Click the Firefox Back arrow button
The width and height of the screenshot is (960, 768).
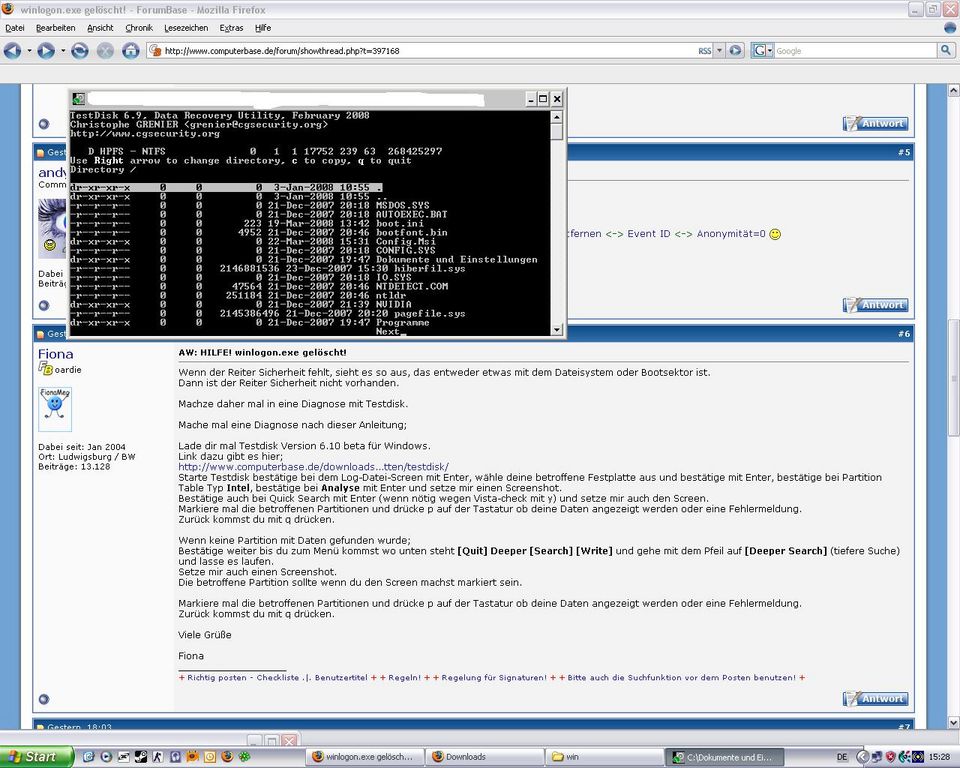12,51
